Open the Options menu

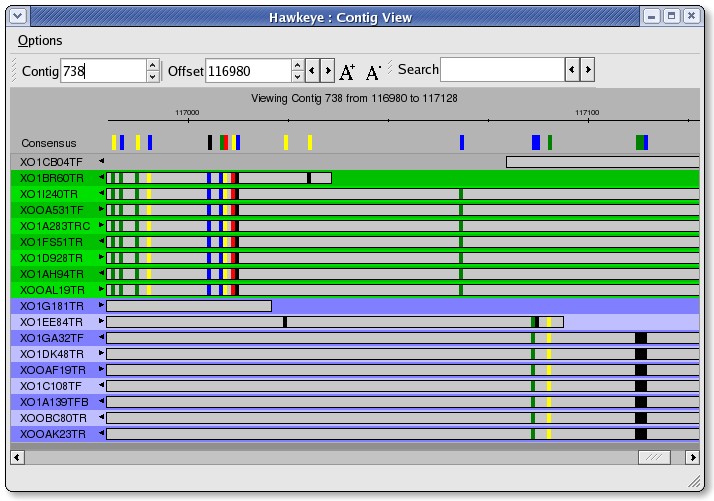pos(40,41)
